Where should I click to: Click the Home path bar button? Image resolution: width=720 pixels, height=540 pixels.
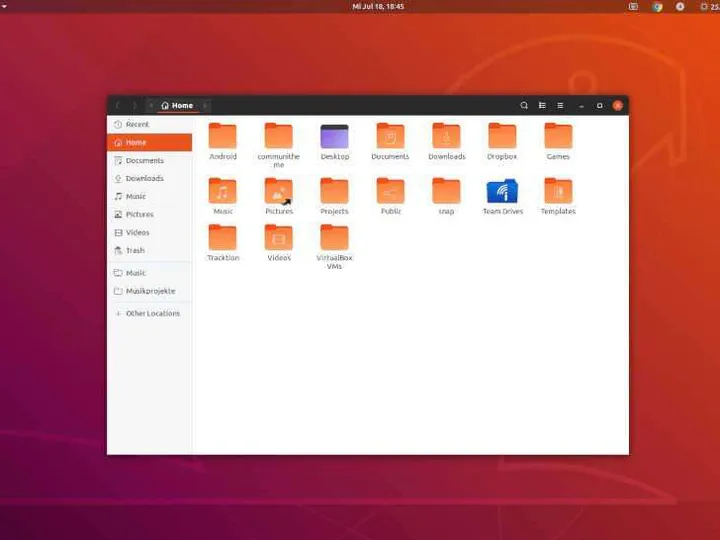coord(177,106)
